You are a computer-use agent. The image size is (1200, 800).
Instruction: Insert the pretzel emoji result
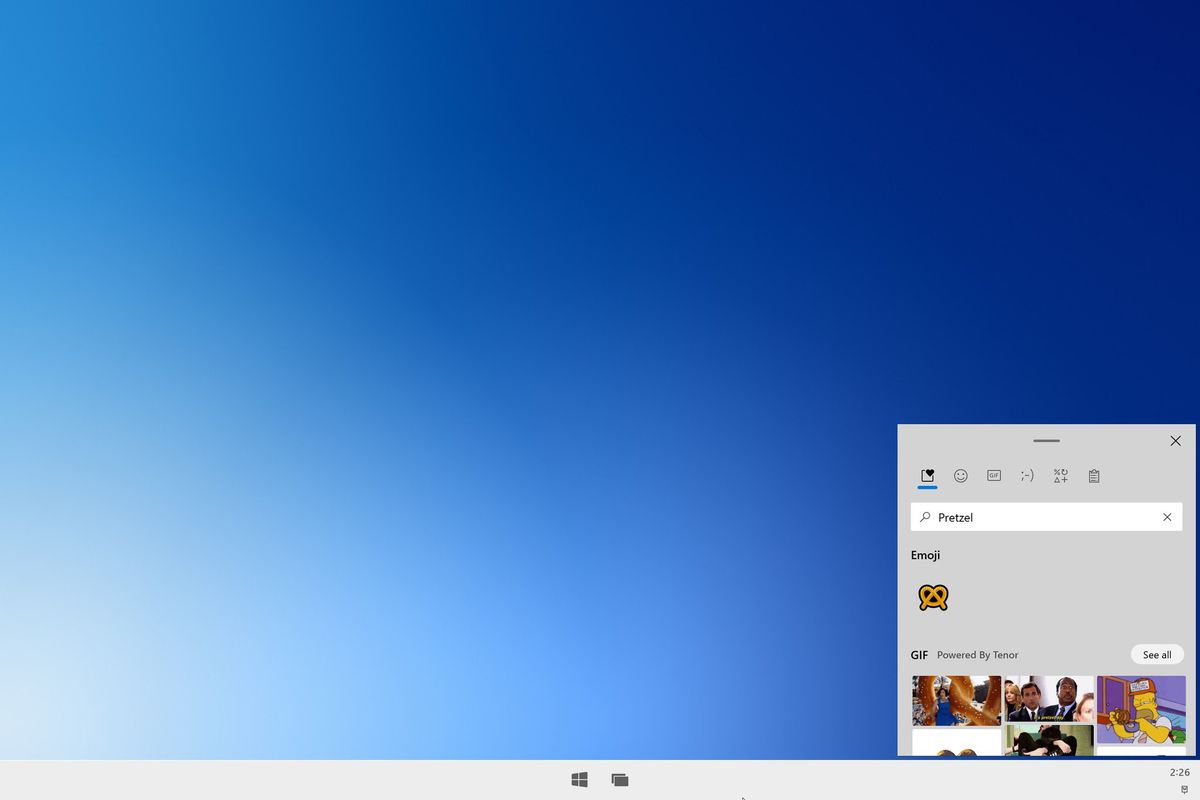pos(931,596)
